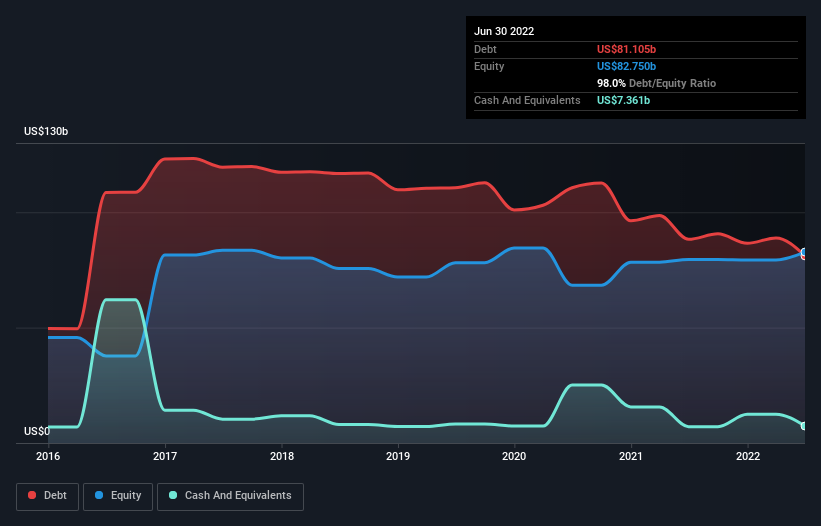Click Cash And Equivalents label in tooltip
The image size is (821, 526).
pyautogui.click(x=527, y=100)
